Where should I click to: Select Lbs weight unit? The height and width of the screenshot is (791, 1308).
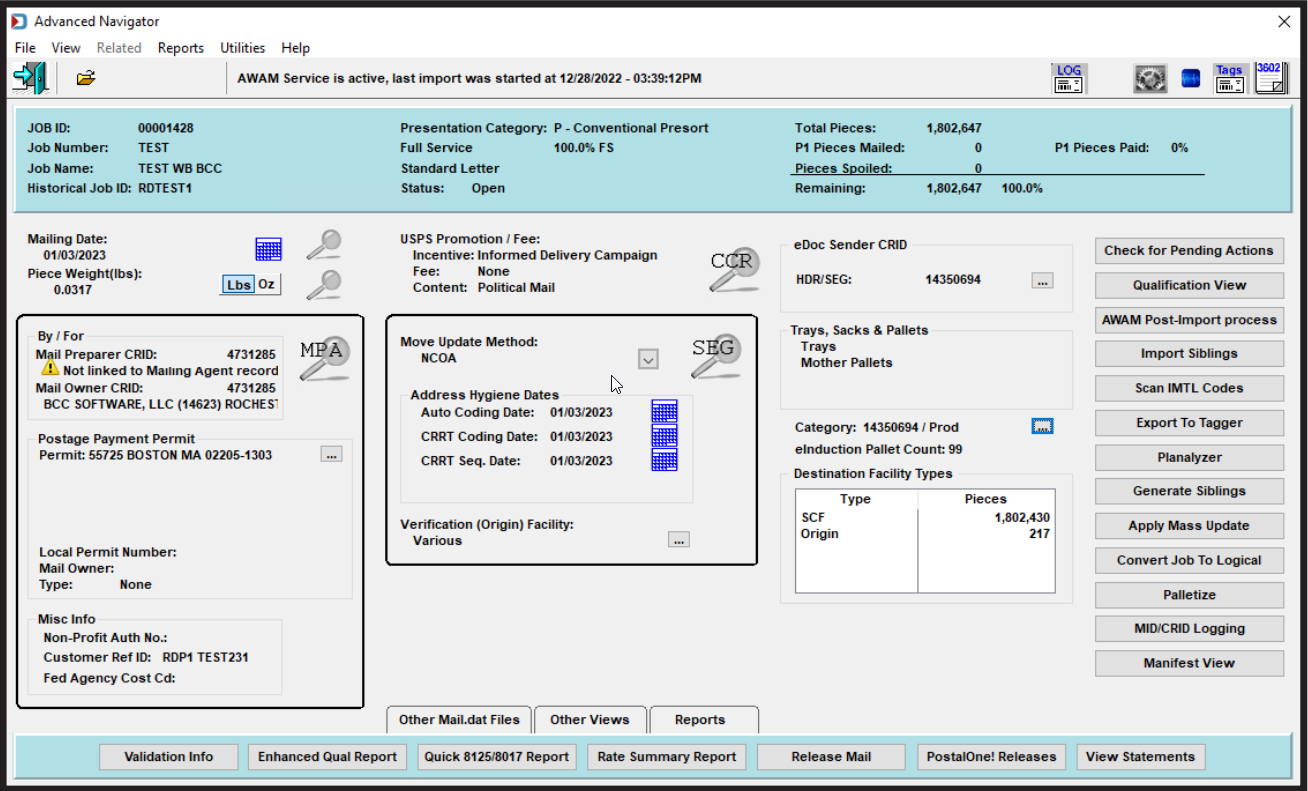click(238, 285)
